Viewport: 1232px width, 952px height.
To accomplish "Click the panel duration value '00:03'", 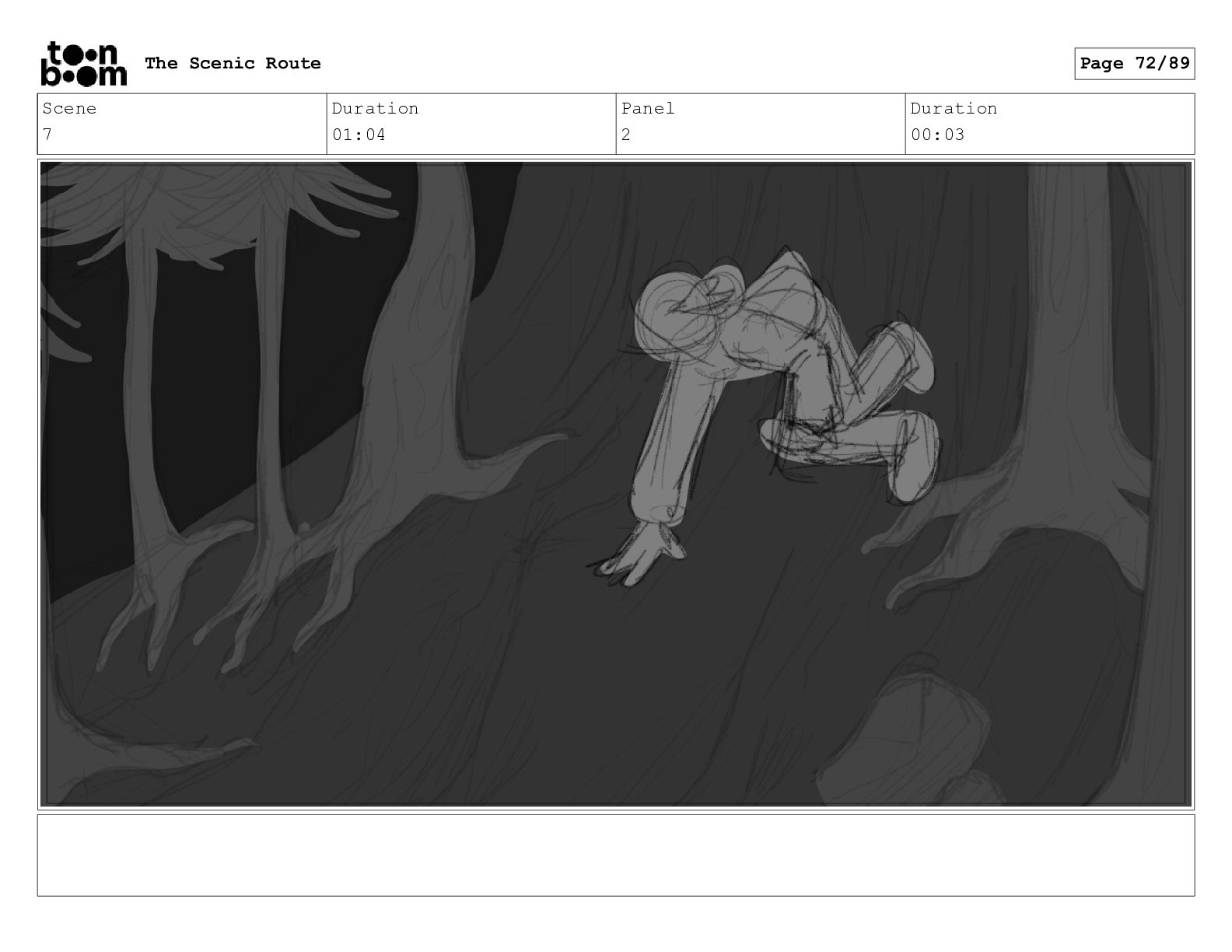I will point(937,135).
